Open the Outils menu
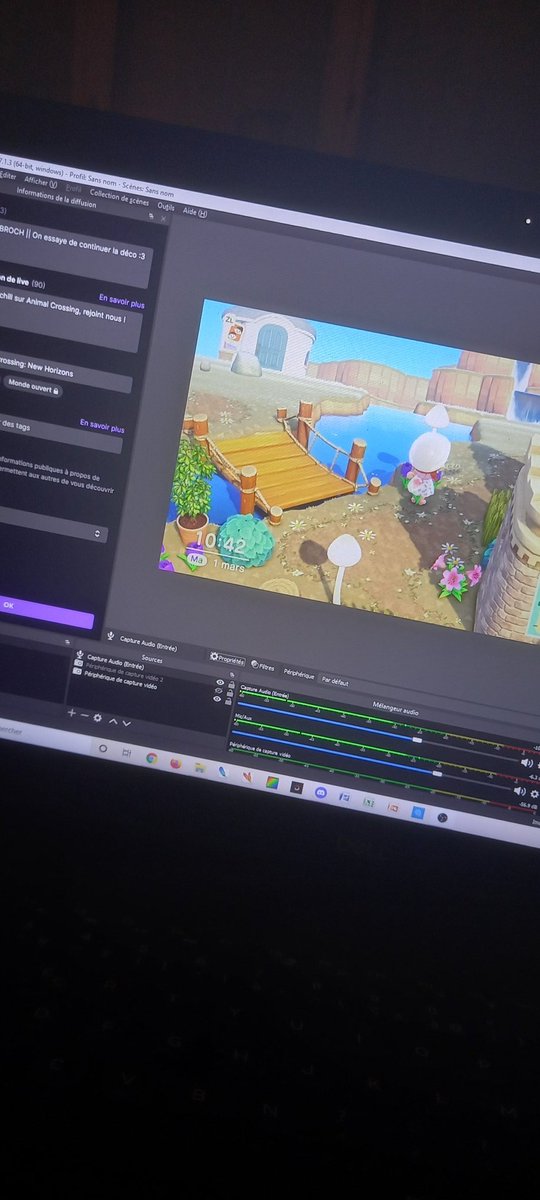540x1200 pixels. tap(166, 206)
